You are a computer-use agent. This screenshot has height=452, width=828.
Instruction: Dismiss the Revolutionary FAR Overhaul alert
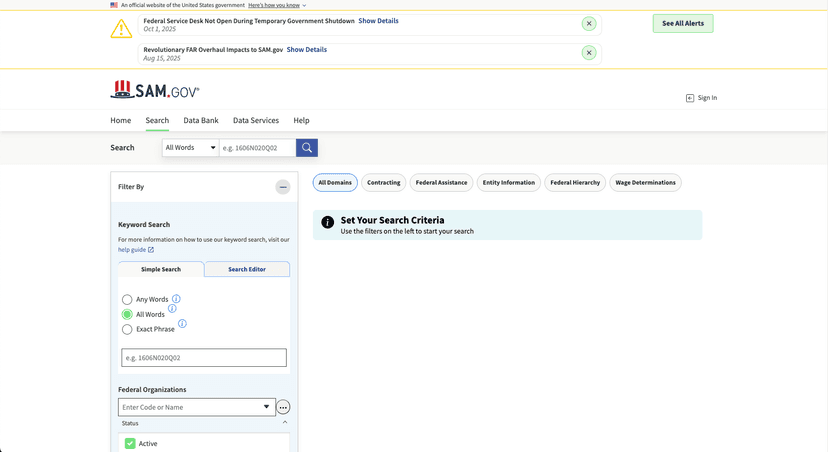[x=589, y=53]
